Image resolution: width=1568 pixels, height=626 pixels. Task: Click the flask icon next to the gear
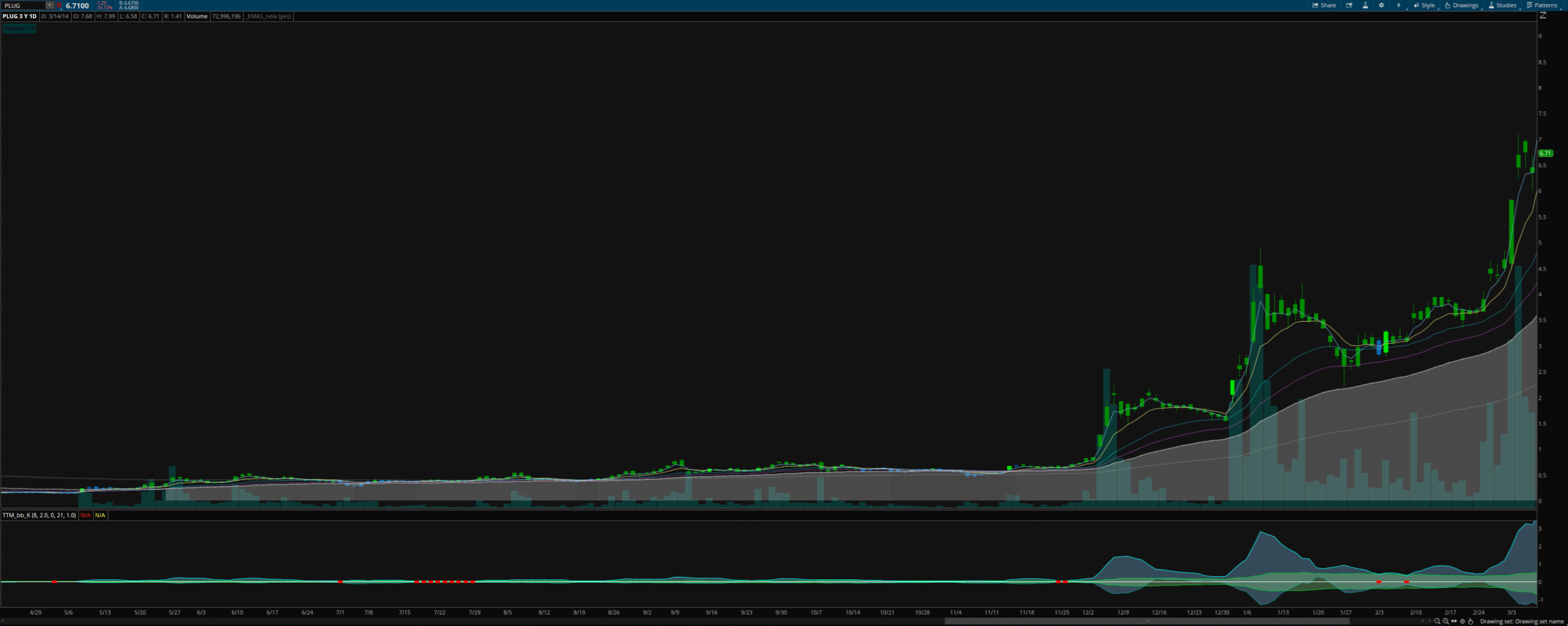pos(1365,6)
